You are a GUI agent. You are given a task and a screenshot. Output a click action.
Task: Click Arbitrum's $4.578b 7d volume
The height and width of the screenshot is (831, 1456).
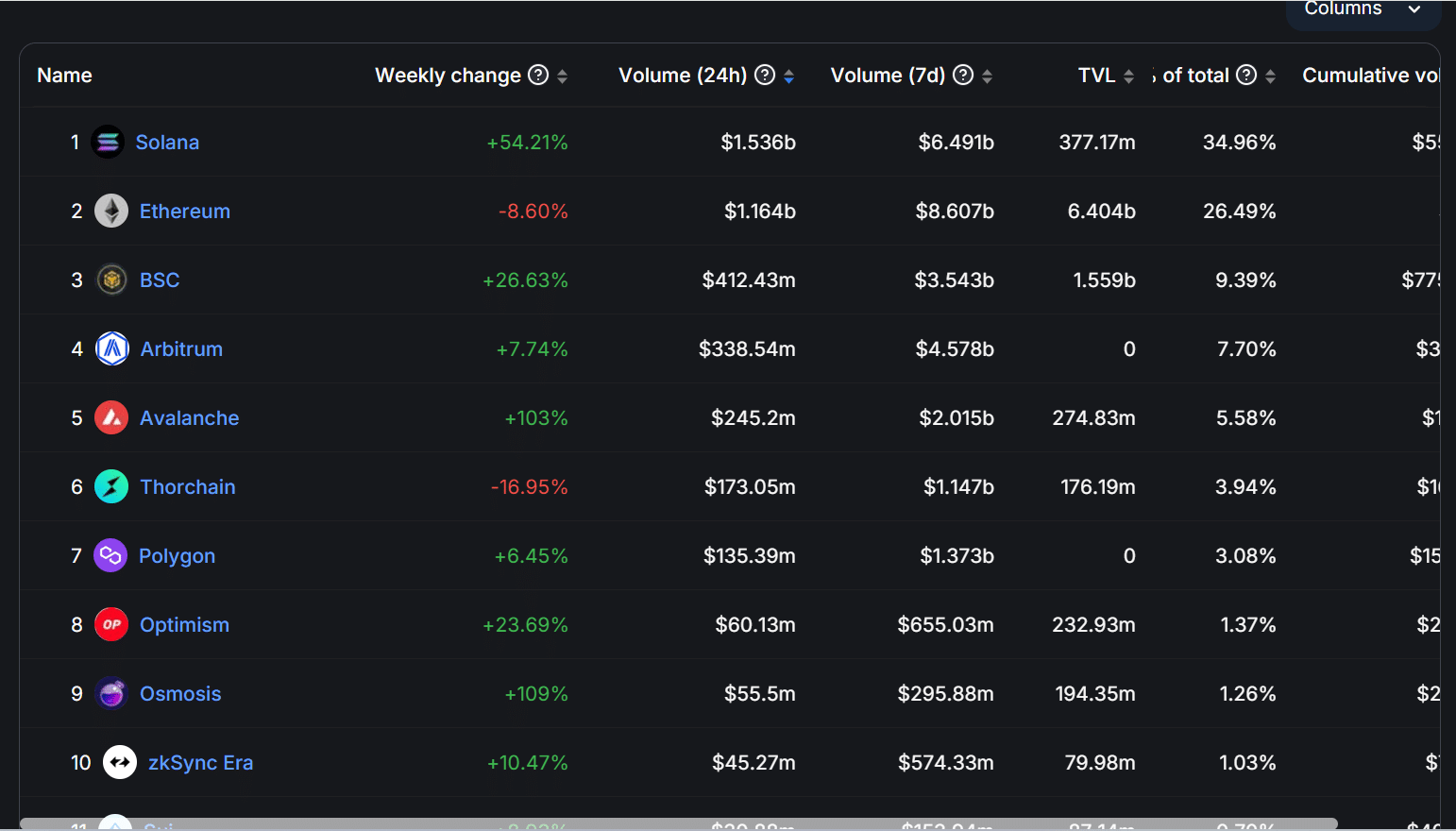(x=955, y=348)
